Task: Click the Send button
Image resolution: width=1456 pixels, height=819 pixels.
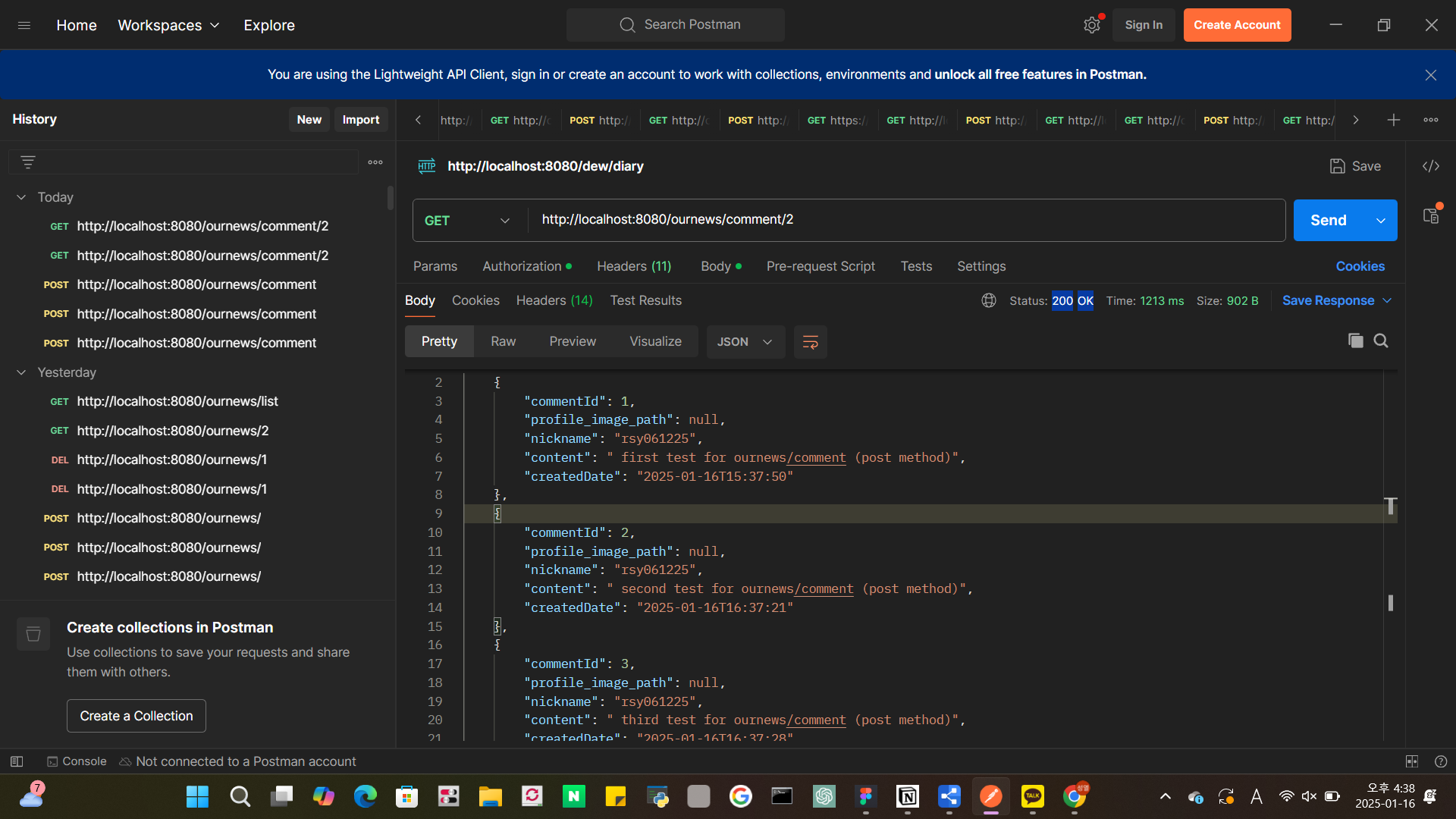Action: point(1329,221)
